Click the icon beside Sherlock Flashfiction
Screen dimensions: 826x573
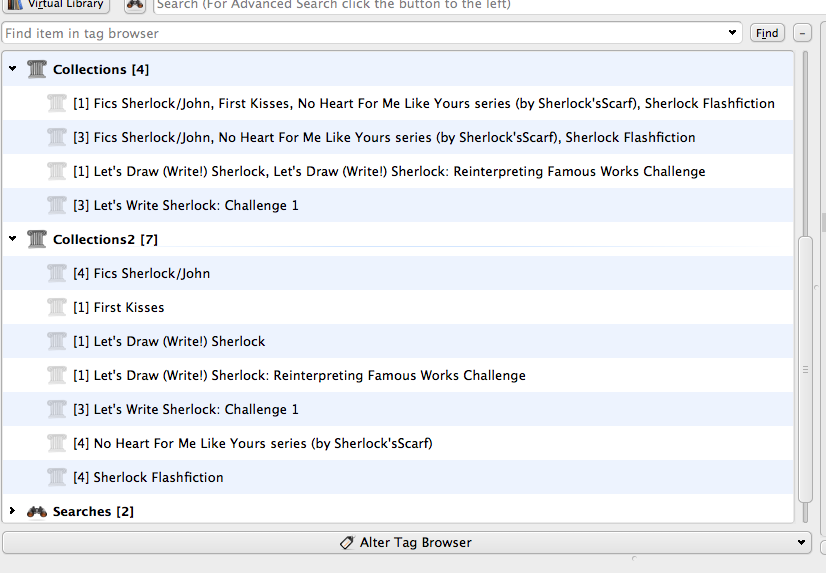pyautogui.click(x=57, y=477)
